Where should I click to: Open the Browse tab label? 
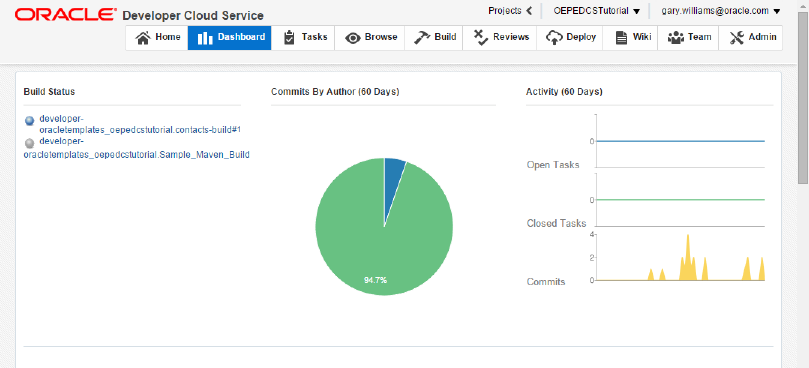(x=381, y=37)
